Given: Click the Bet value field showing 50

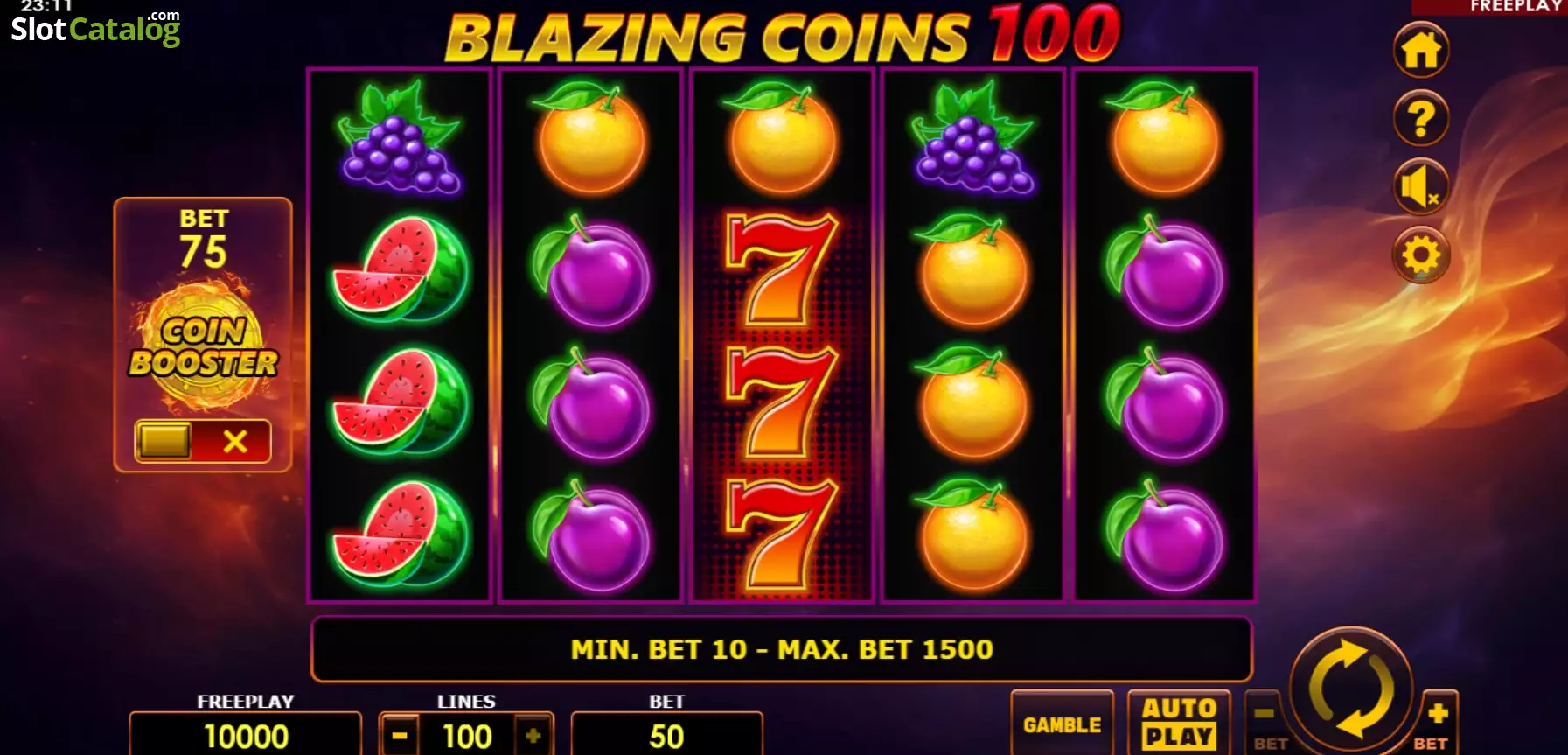Looking at the screenshot, I should click(x=666, y=736).
